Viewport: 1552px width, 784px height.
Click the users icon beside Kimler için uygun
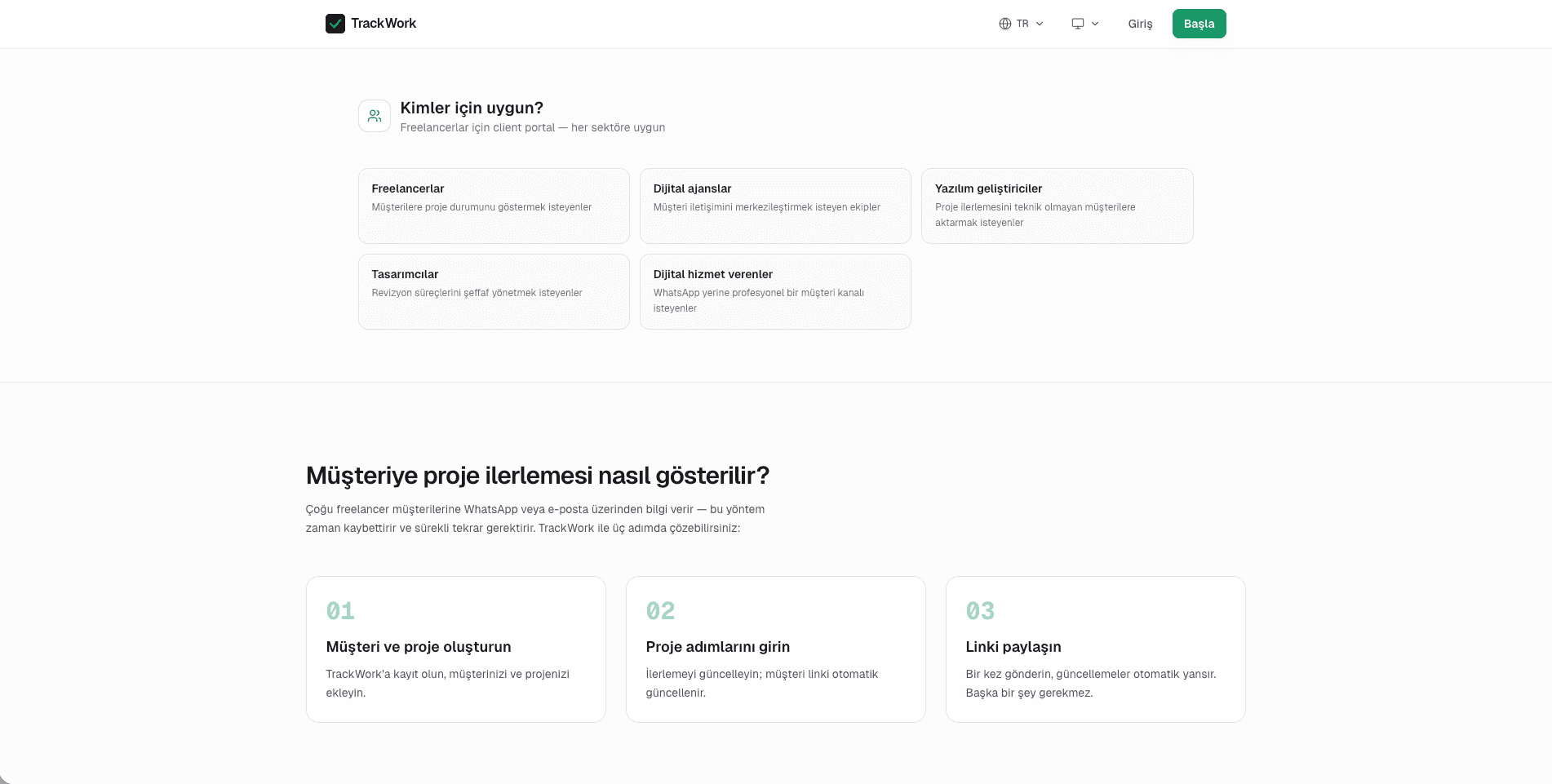click(375, 116)
